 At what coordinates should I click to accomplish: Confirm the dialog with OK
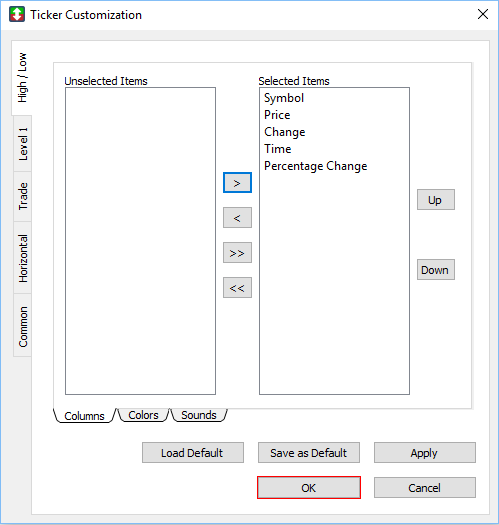pyautogui.click(x=309, y=488)
